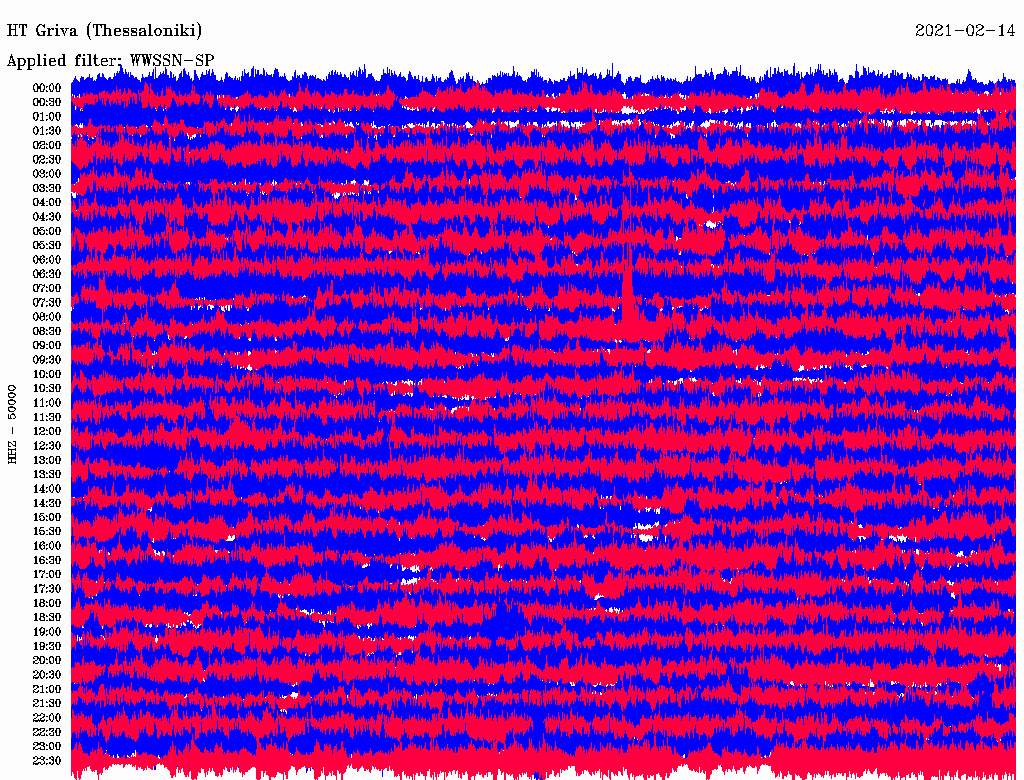The height and width of the screenshot is (780, 1024).
Task: Select the 04:30 time label
Action: click(47, 217)
